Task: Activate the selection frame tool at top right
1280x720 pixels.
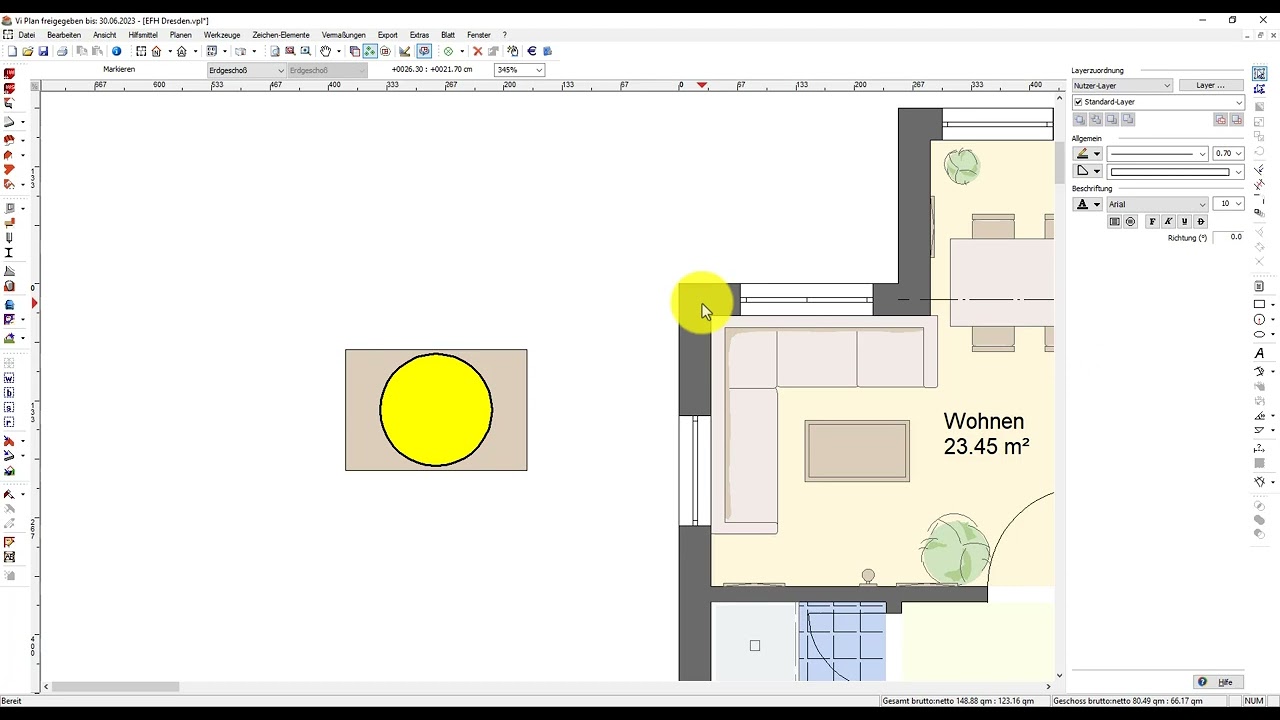Action: pos(1259,74)
